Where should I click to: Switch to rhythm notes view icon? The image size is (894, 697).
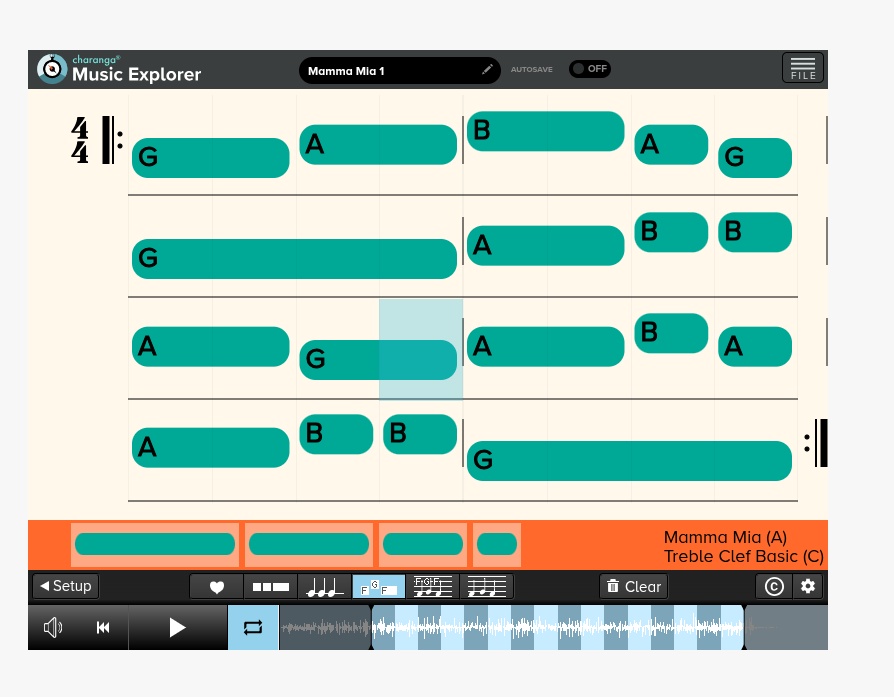point(325,587)
